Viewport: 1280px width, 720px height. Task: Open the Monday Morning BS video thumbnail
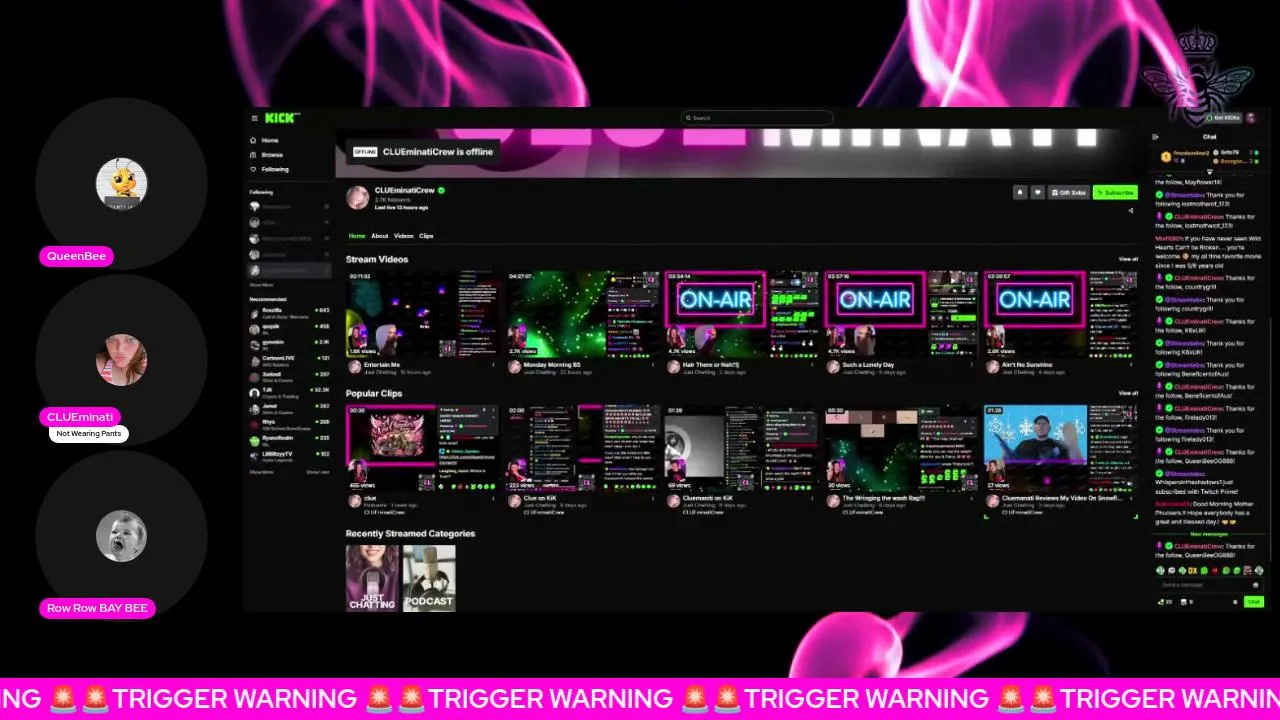click(x=582, y=313)
